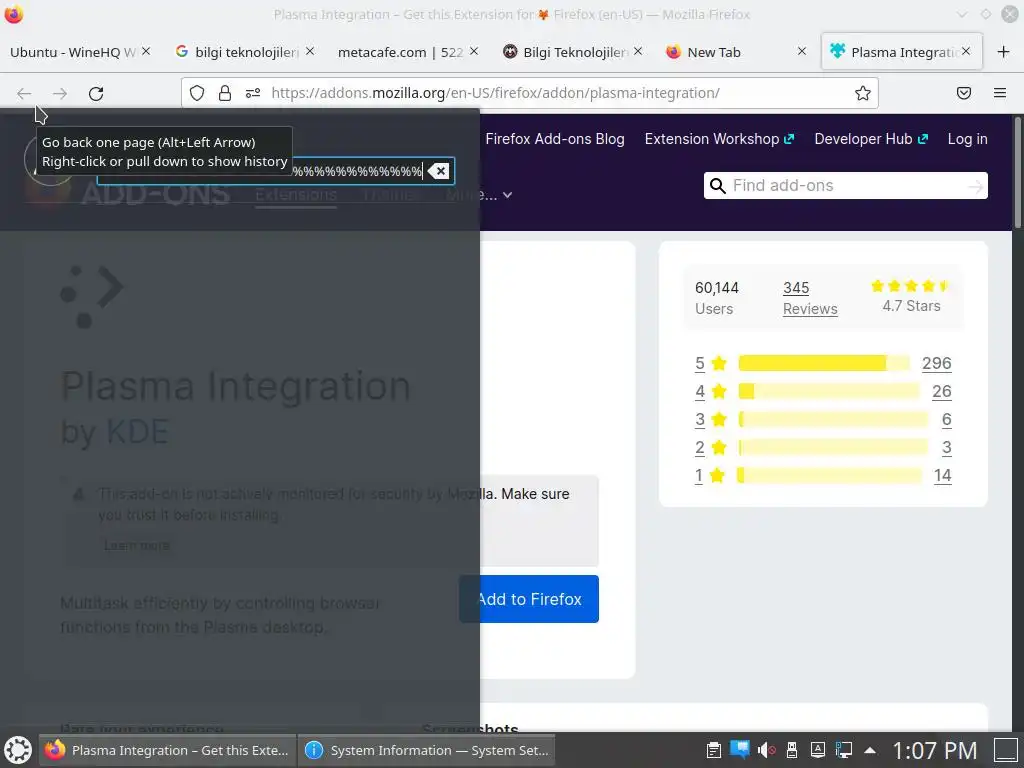
Task: Switch to System Information taskbar window
Action: (x=427, y=750)
